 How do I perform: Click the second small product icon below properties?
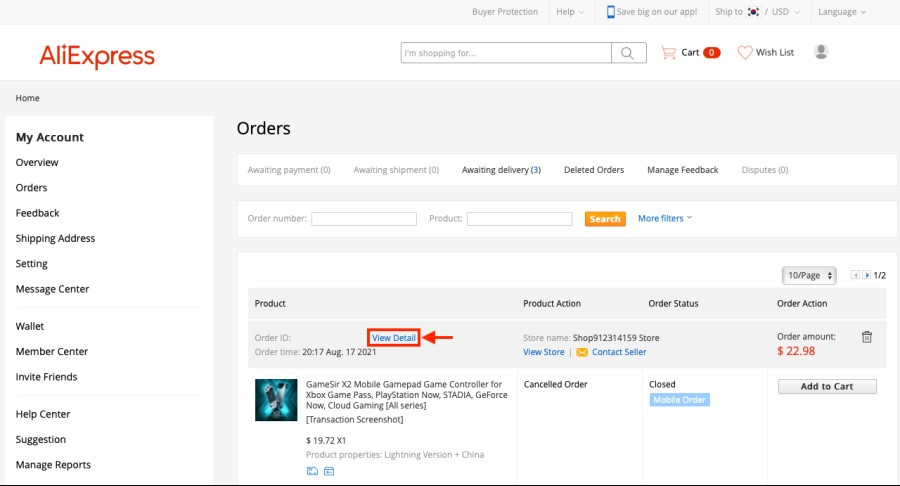coord(329,471)
